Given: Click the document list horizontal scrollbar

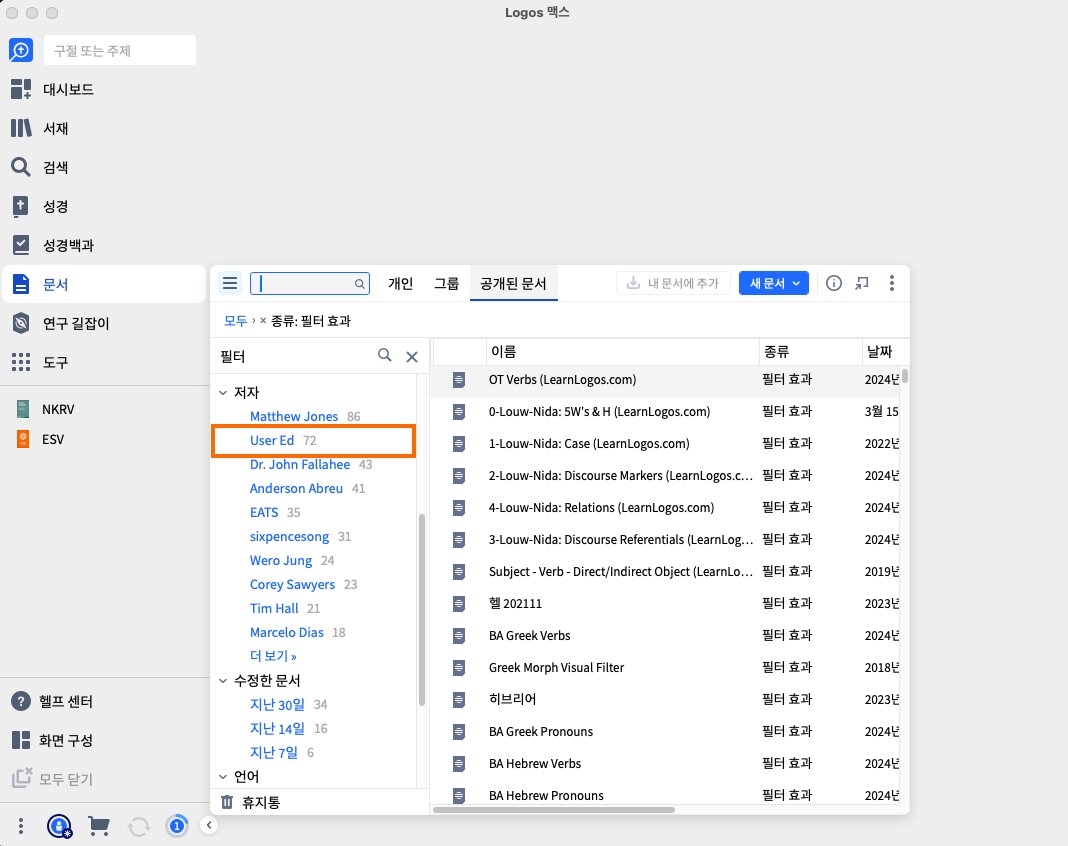Looking at the screenshot, I should click(554, 810).
